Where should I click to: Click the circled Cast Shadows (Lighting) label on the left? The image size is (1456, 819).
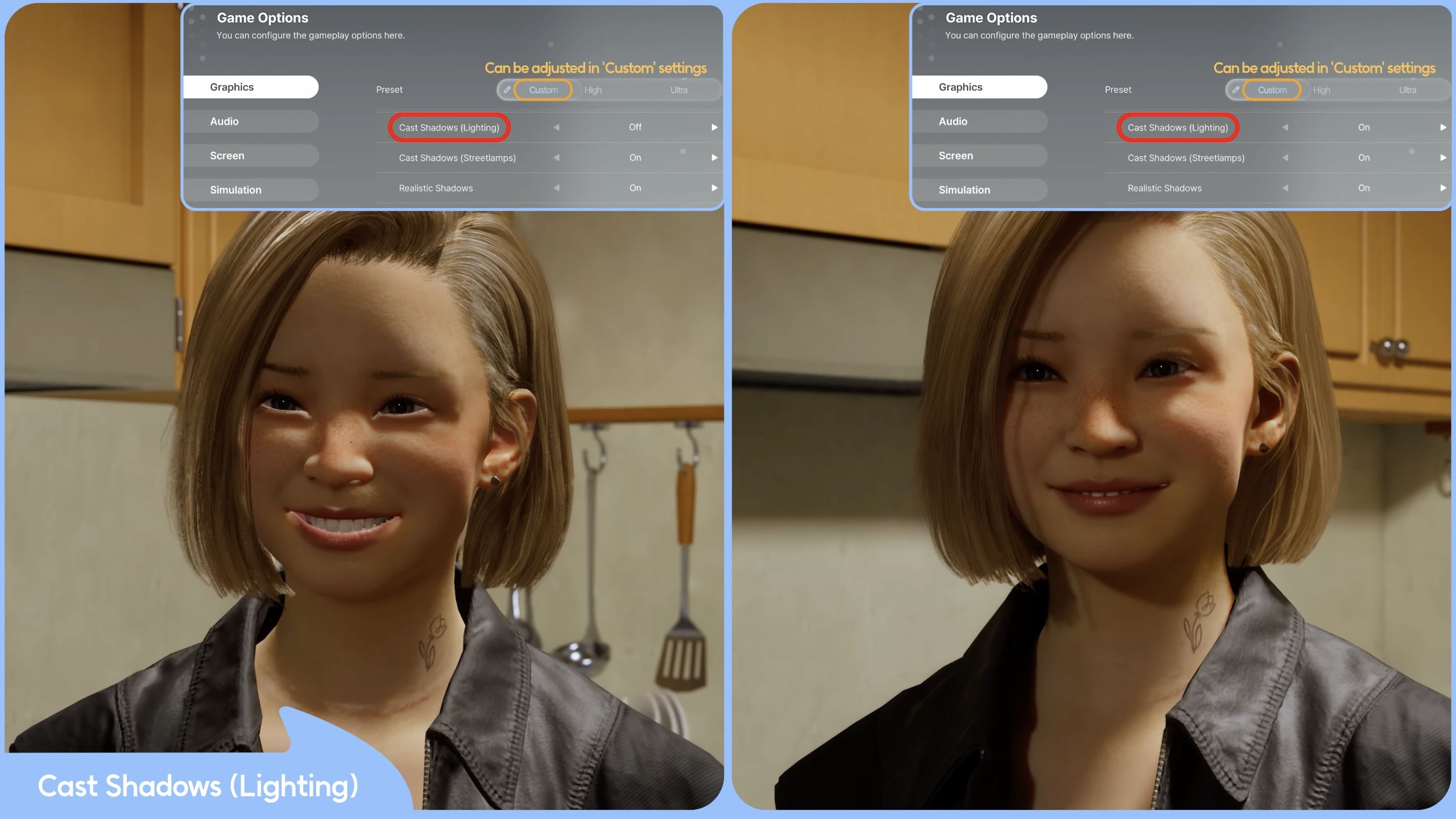tap(449, 128)
